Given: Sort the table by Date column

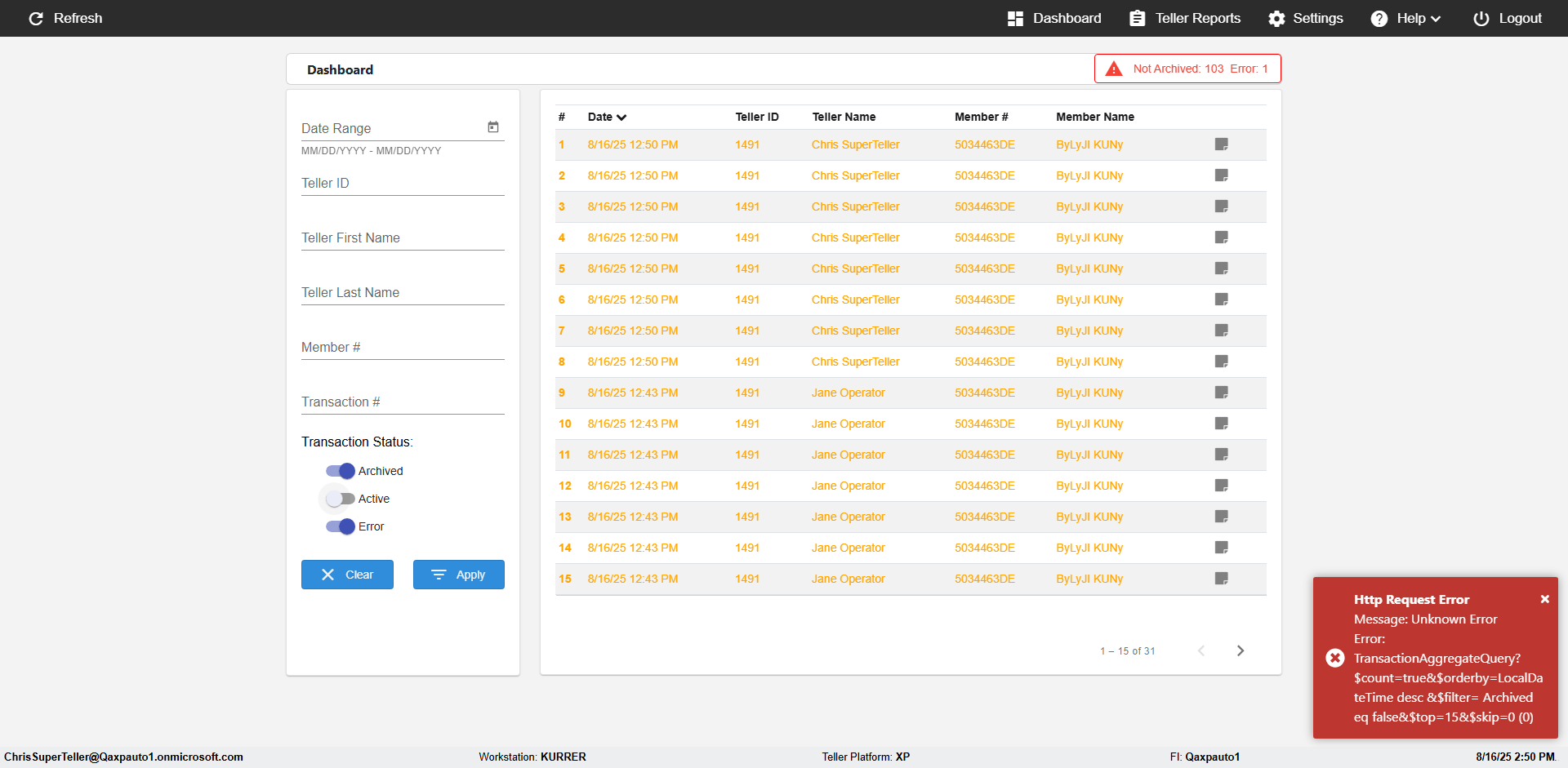Looking at the screenshot, I should (607, 117).
